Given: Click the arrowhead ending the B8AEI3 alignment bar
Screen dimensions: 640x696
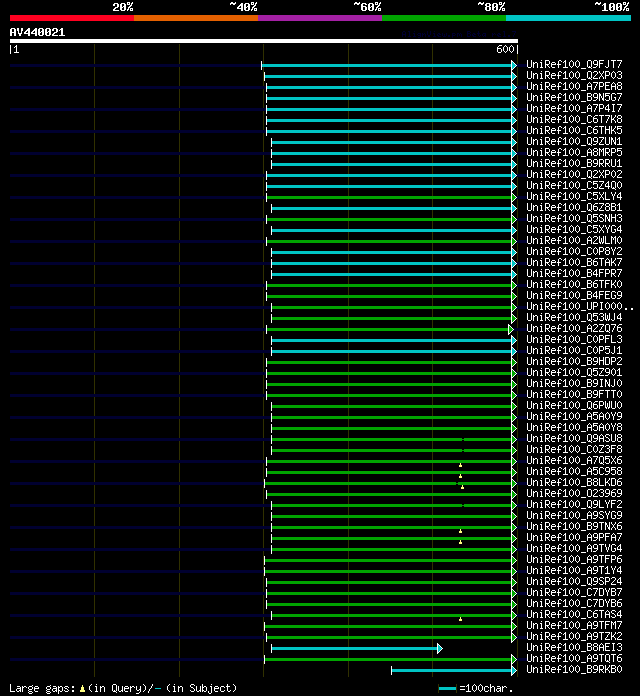Looking at the screenshot, I should [x=439, y=649].
